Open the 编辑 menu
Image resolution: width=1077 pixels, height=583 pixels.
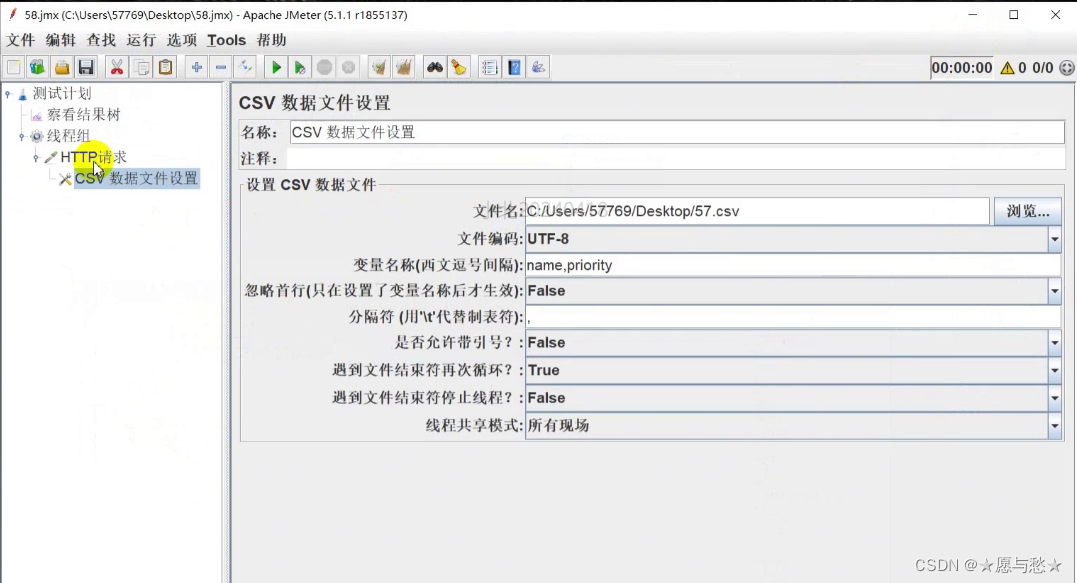point(60,40)
